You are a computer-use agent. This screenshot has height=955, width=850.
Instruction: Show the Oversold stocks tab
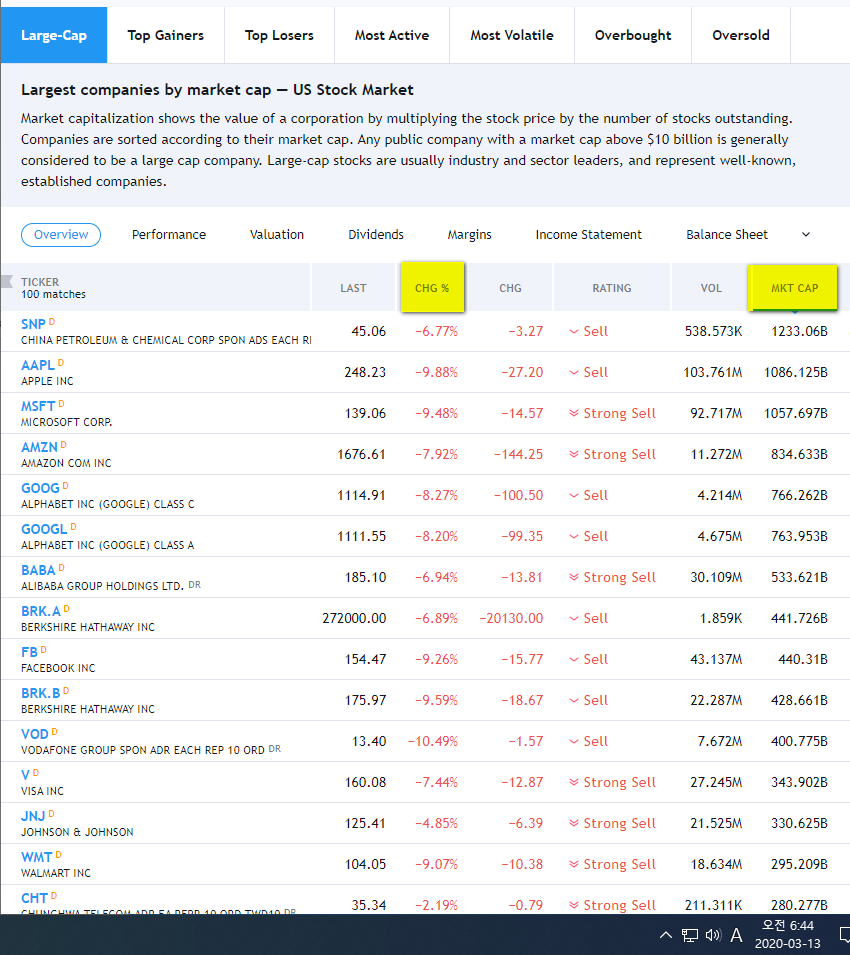click(740, 35)
